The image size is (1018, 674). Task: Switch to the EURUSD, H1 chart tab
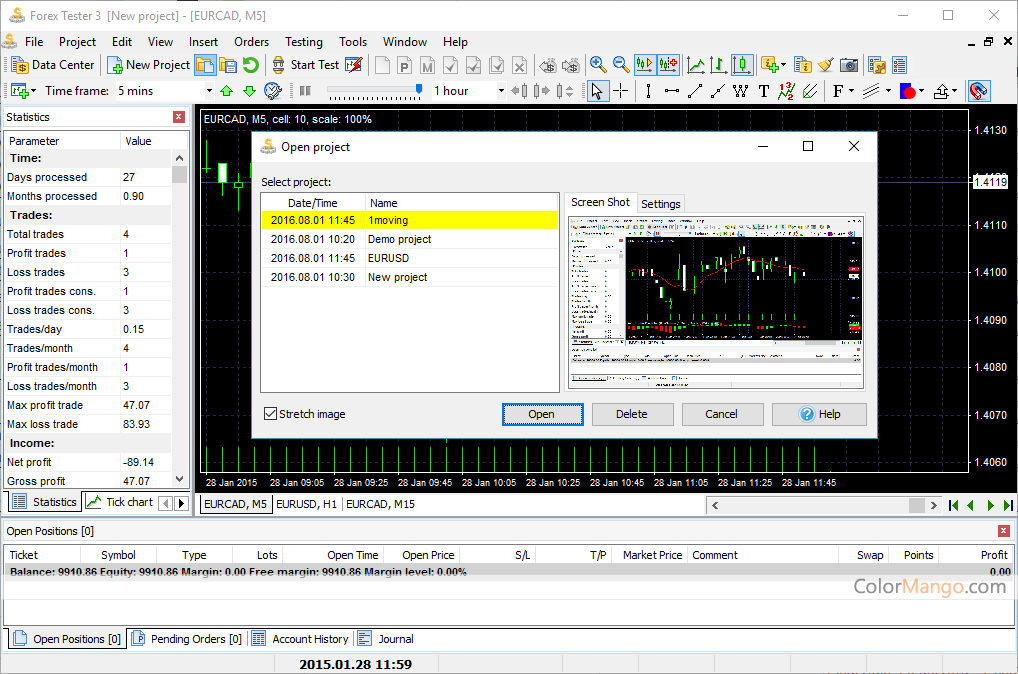(x=306, y=504)
